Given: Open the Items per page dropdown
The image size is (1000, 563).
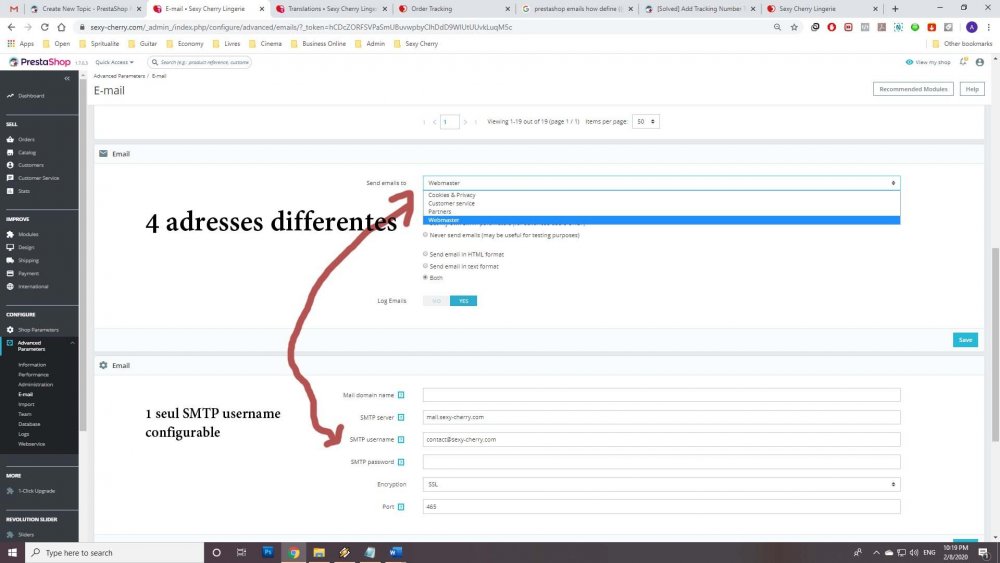Looking at the screenshot, I should (645, 122).
